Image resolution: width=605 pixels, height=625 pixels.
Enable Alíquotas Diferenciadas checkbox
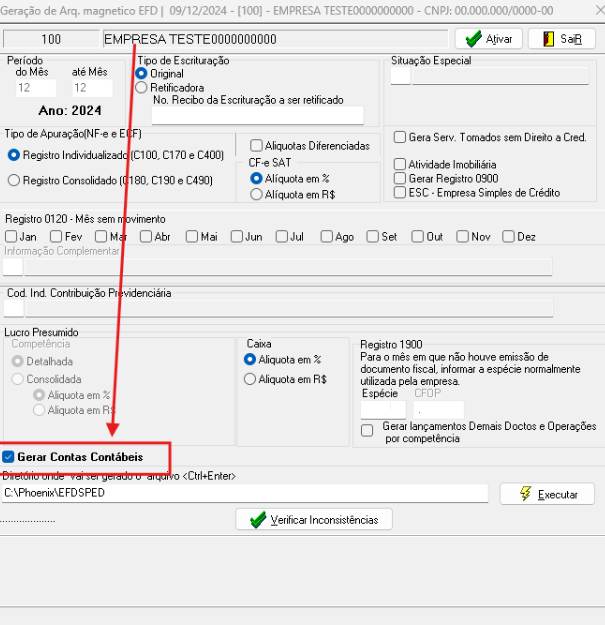click(x=256, y=145)
